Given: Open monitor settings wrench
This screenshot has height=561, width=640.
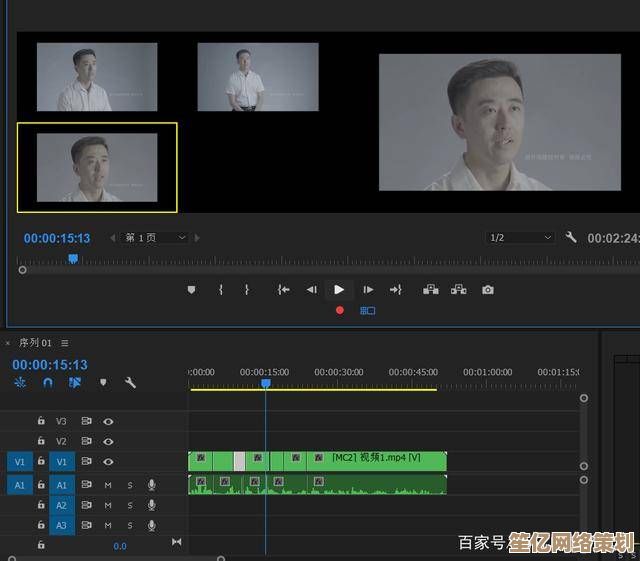Looking at the screenshot, I should pyautogui.click(x=571, y=237).
